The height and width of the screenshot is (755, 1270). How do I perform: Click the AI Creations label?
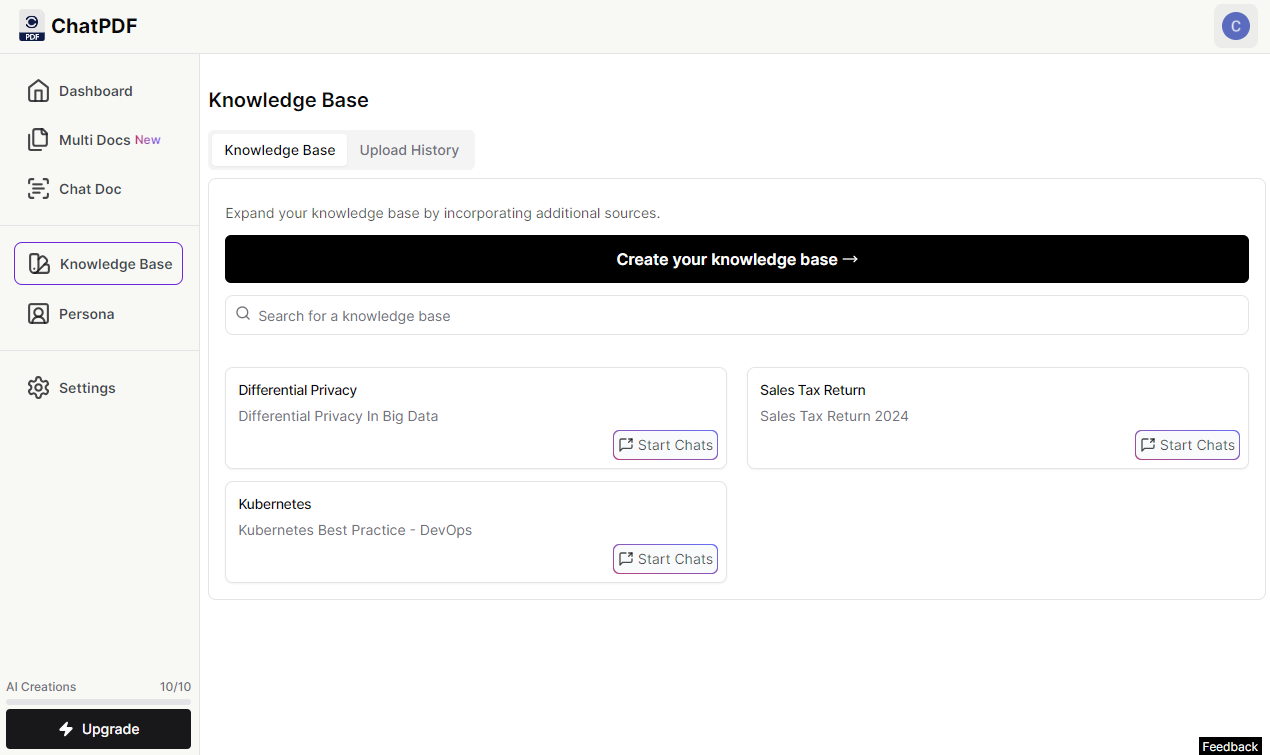point(41,687)
